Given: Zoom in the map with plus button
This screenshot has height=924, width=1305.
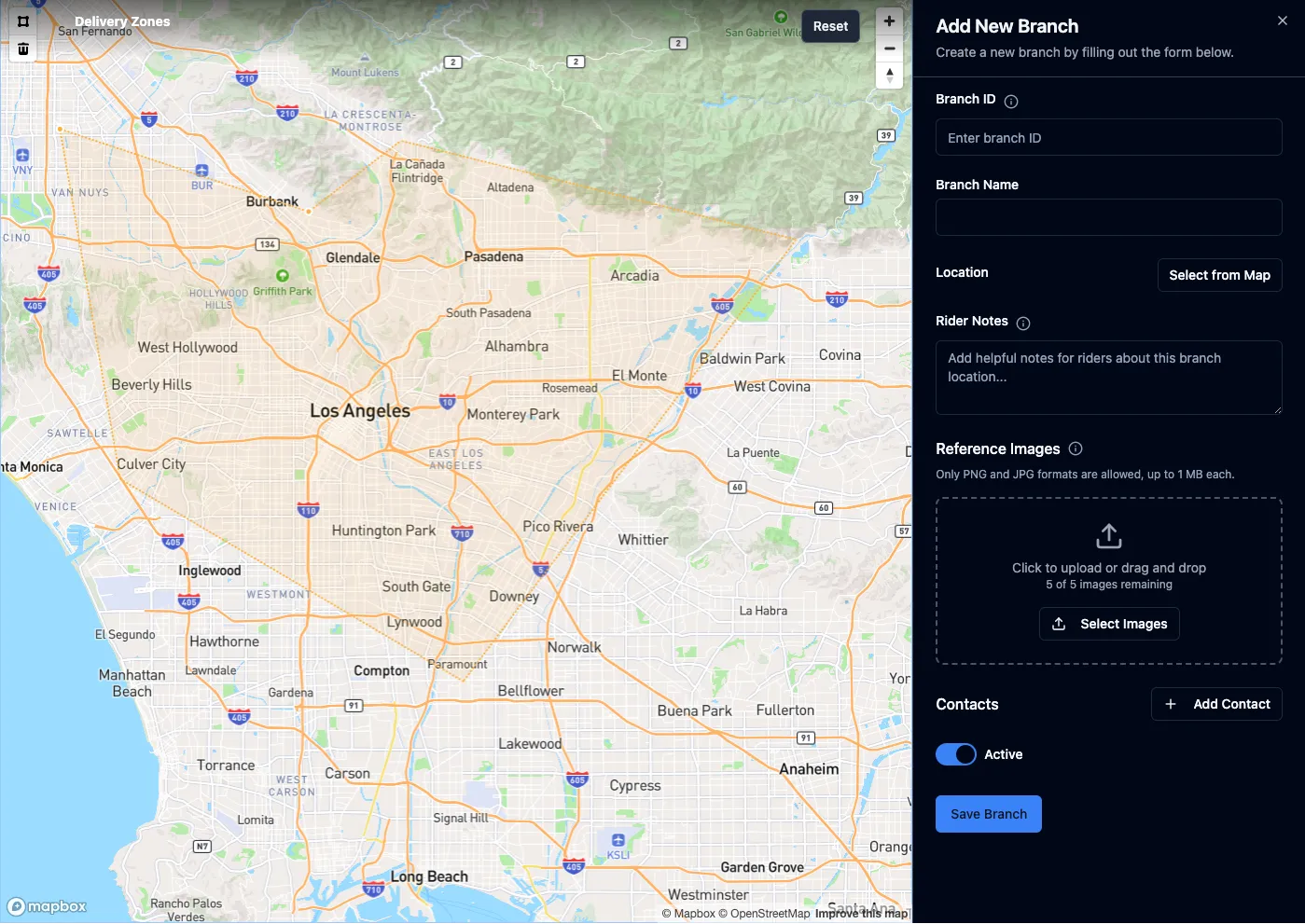Looking at the screenshot, I should [x=889, y=21].
